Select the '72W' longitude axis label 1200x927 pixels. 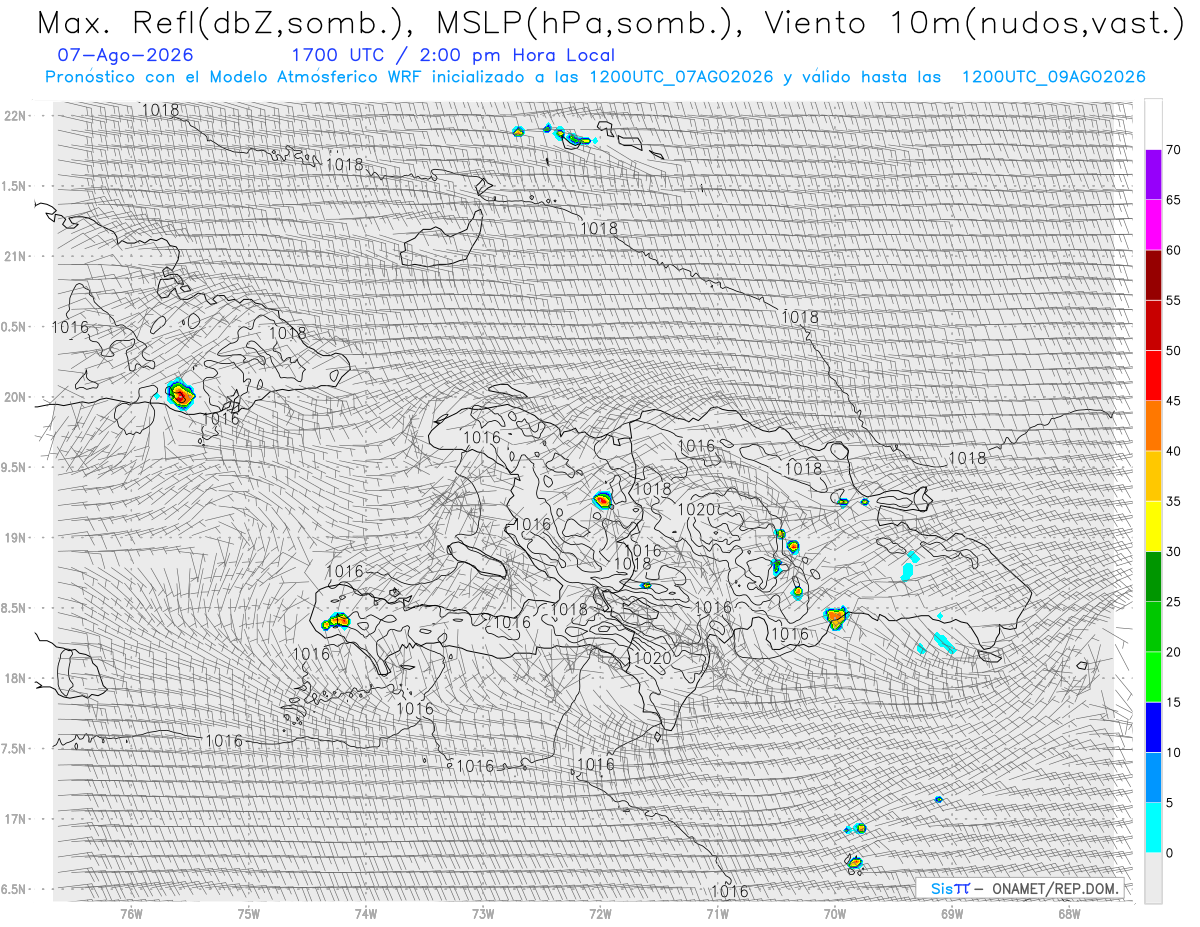click(x=600, y=913)
